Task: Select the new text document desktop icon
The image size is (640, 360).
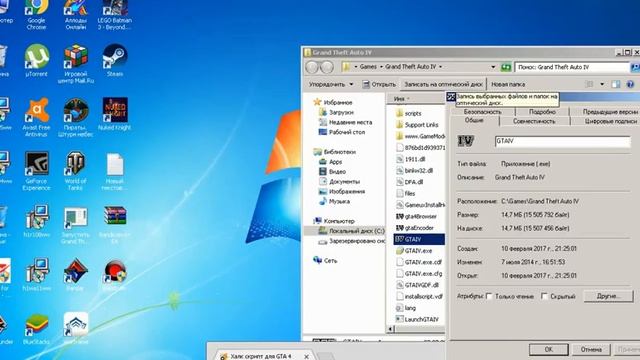Action: [115, 172]
